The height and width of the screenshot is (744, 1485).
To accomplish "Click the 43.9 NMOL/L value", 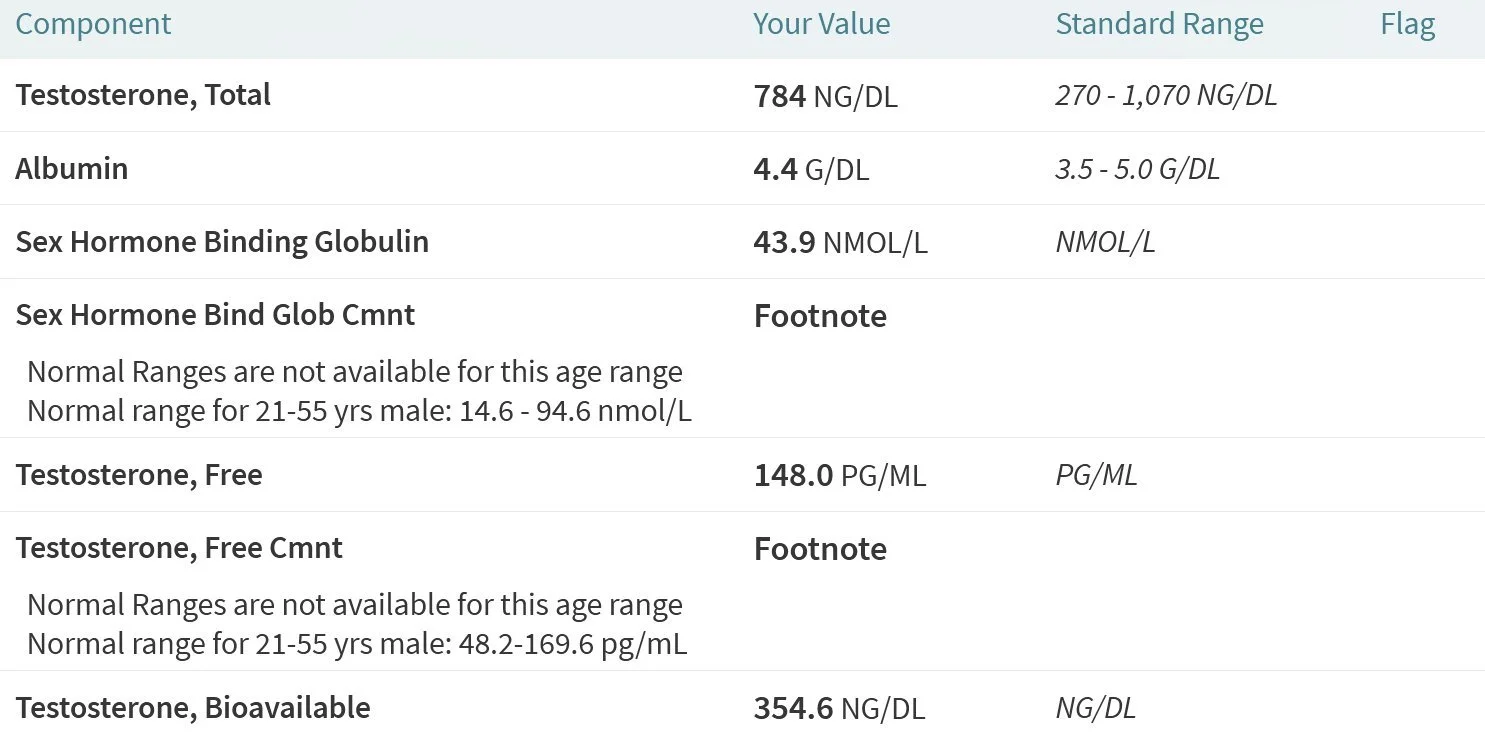I will pos(840,243).
